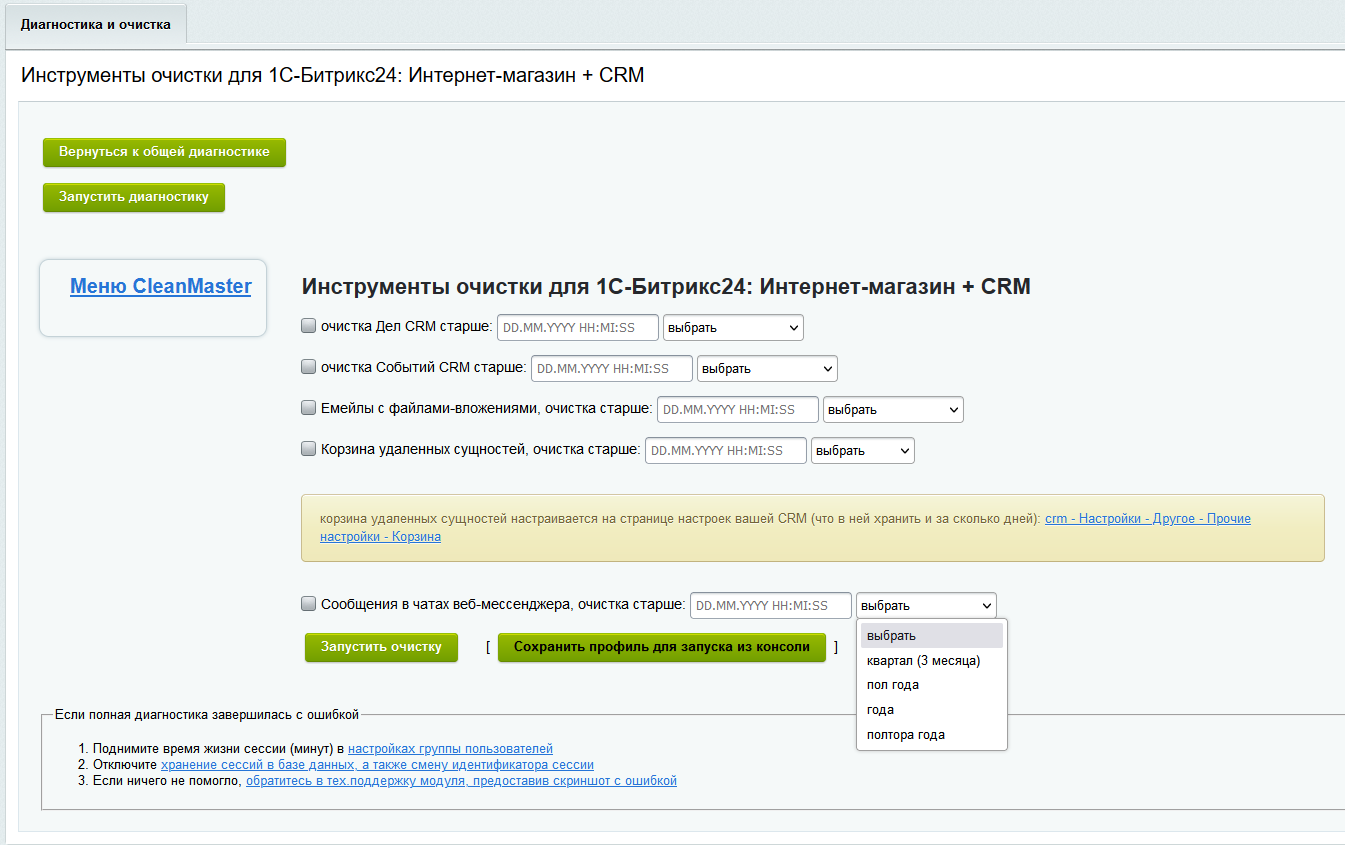This screenshot has height=845, width=1345.
Task: Follow the 'настройках группы пользователей' link
Action: click(x=450, y=749)
